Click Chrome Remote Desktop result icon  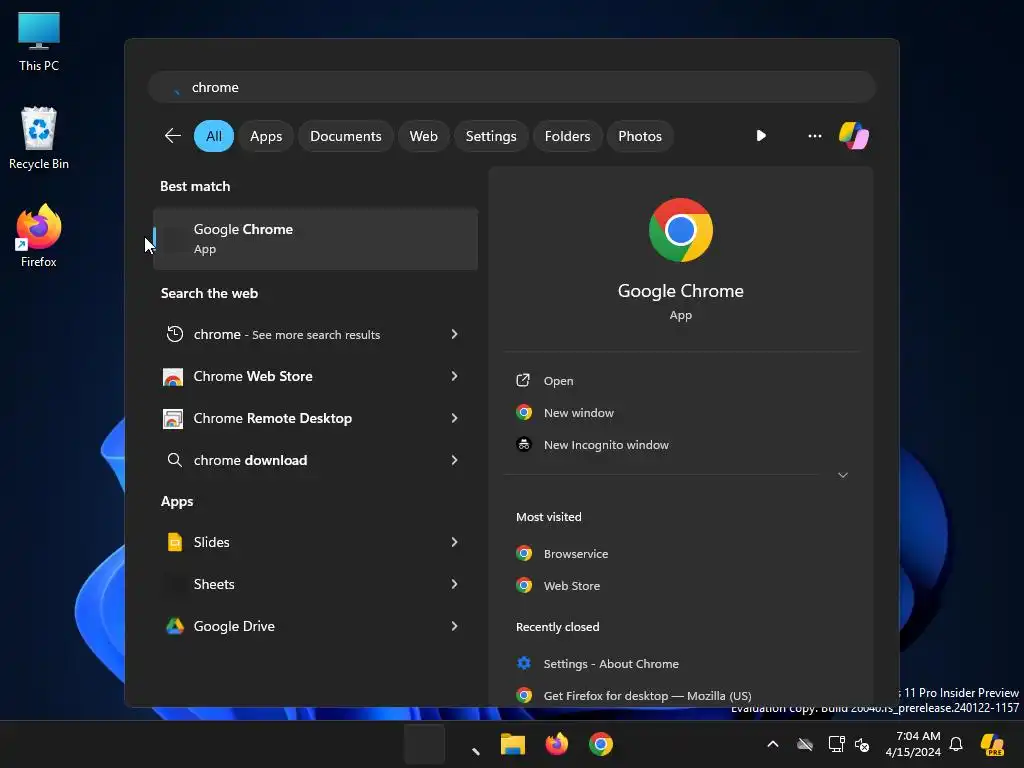[x=172, y=419]
